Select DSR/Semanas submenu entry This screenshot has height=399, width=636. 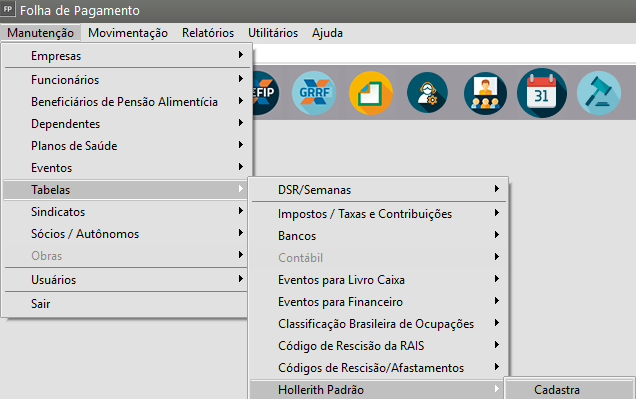(x=378, y=189)
